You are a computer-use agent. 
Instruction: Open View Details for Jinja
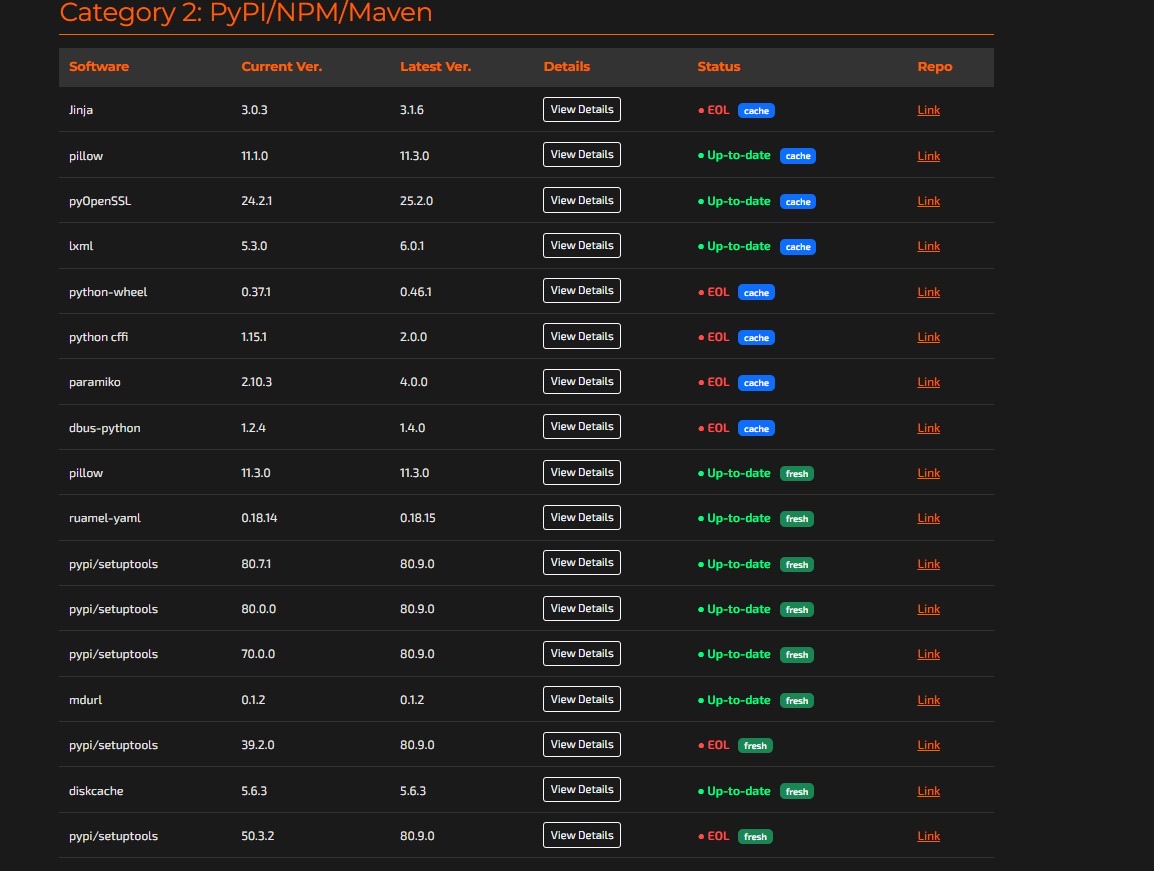pyautogui.click(x=581, y=110)
